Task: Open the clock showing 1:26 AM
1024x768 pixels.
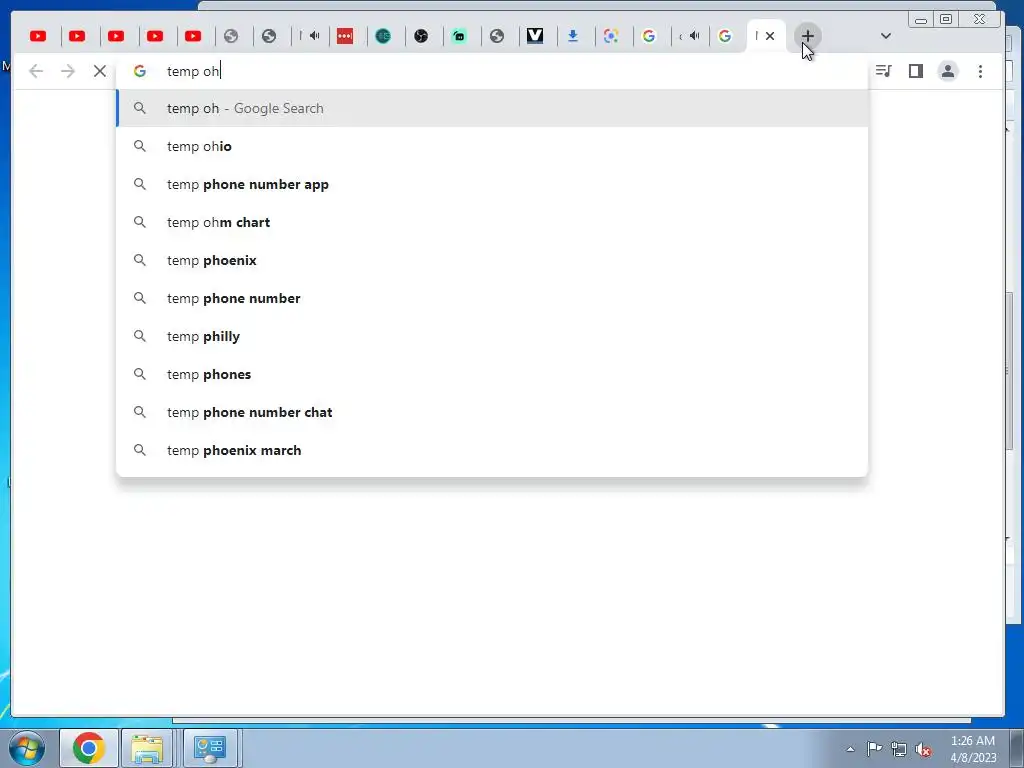Action: [972, 748]
